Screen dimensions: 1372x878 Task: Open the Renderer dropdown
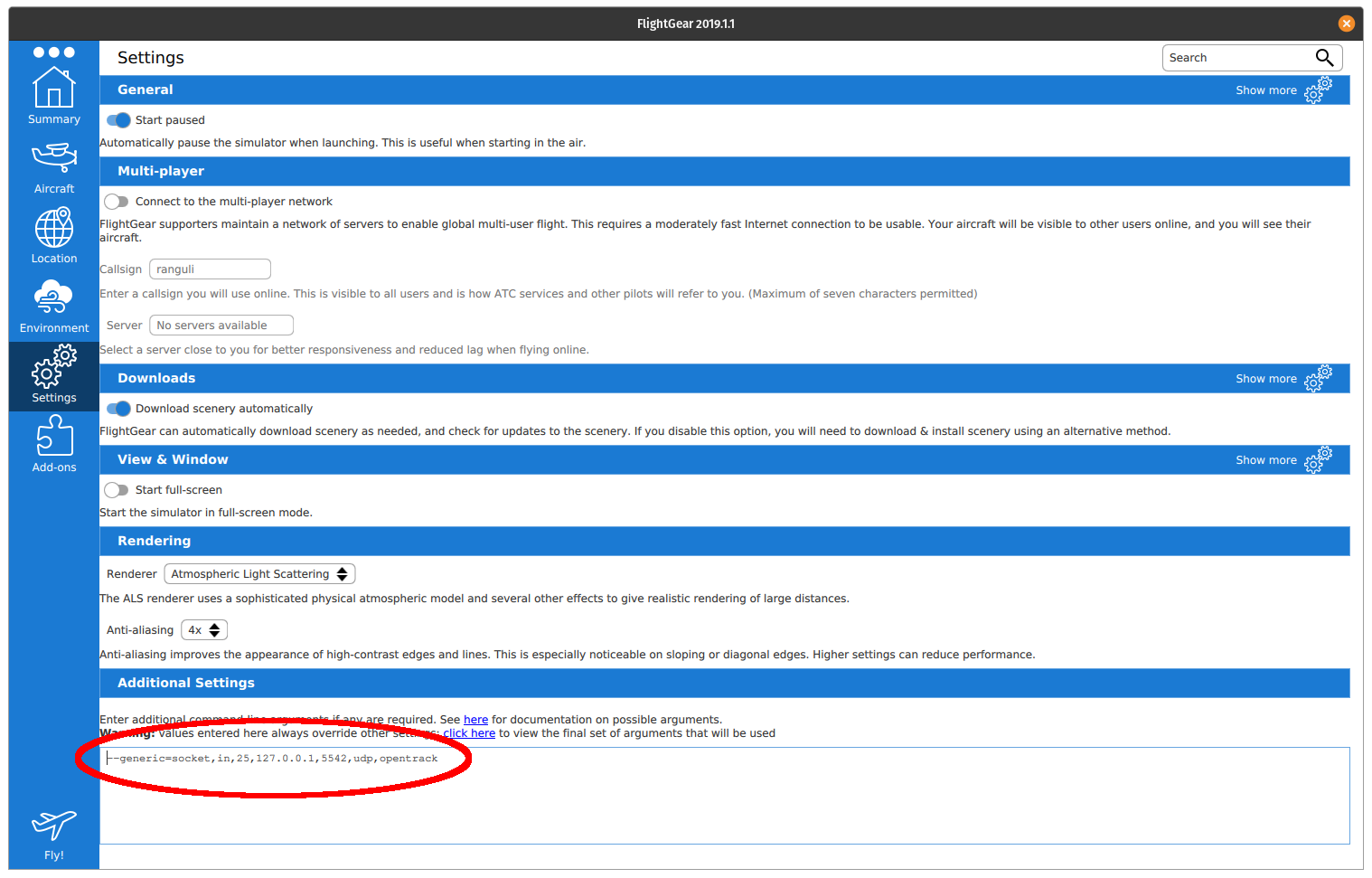click(259, 574)
